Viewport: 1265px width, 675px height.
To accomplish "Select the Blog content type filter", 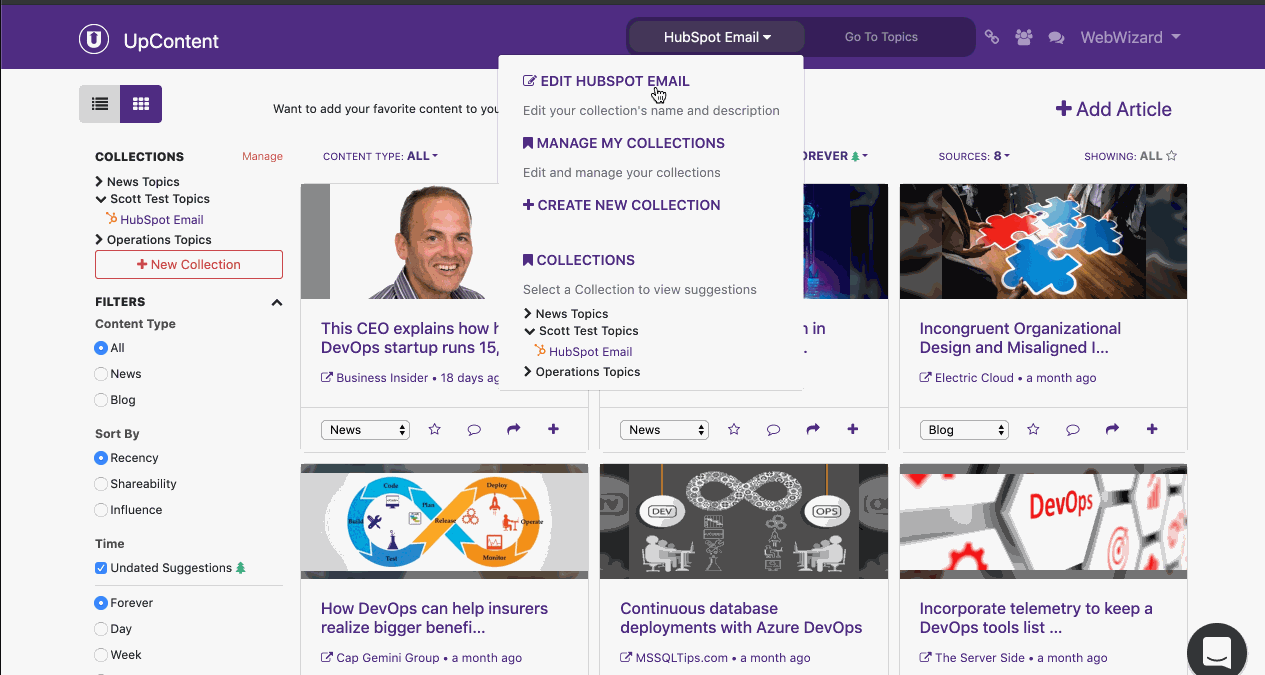I will (x=100, y=399).
